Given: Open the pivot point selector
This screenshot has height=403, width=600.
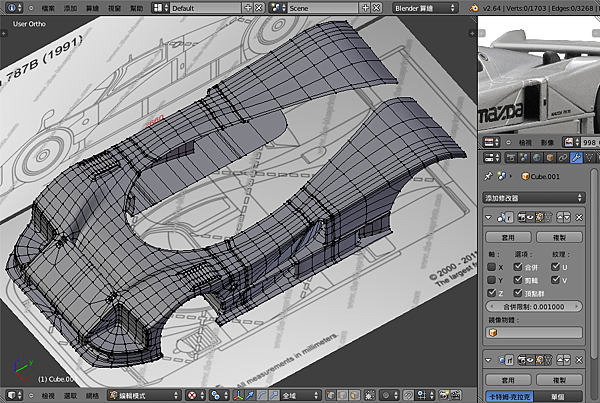Looking at the screenshot, I should coord(219,395).
